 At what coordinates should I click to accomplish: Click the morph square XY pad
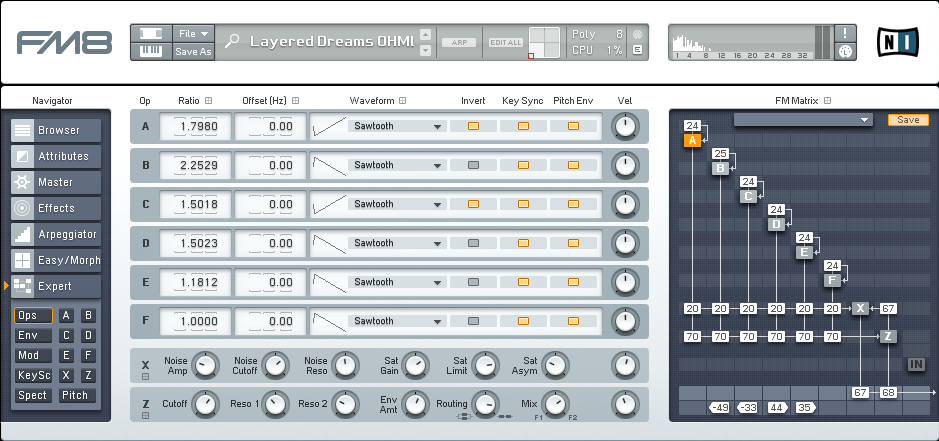(544, 43)
